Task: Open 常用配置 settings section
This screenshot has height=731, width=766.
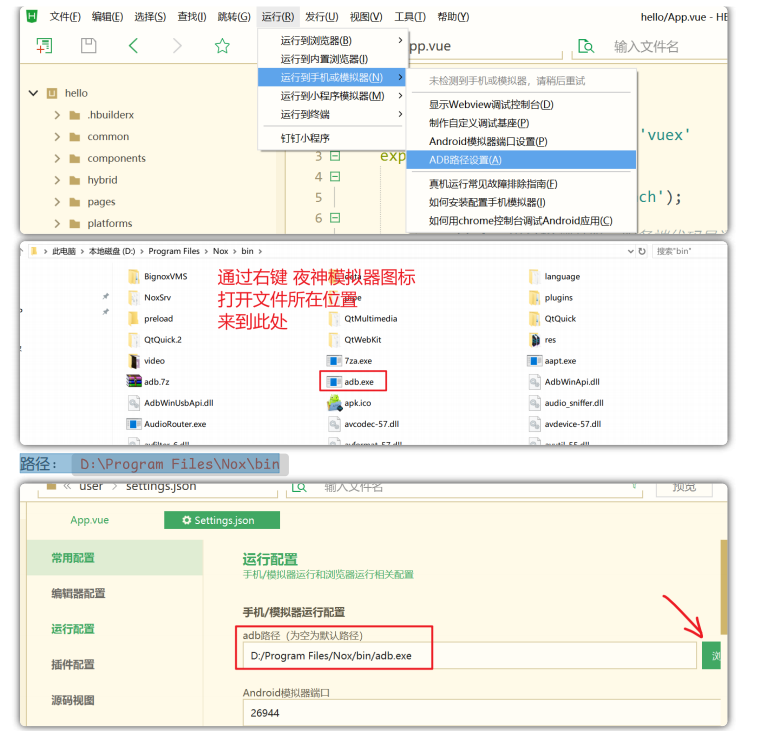Action: [x=115, y=558]
